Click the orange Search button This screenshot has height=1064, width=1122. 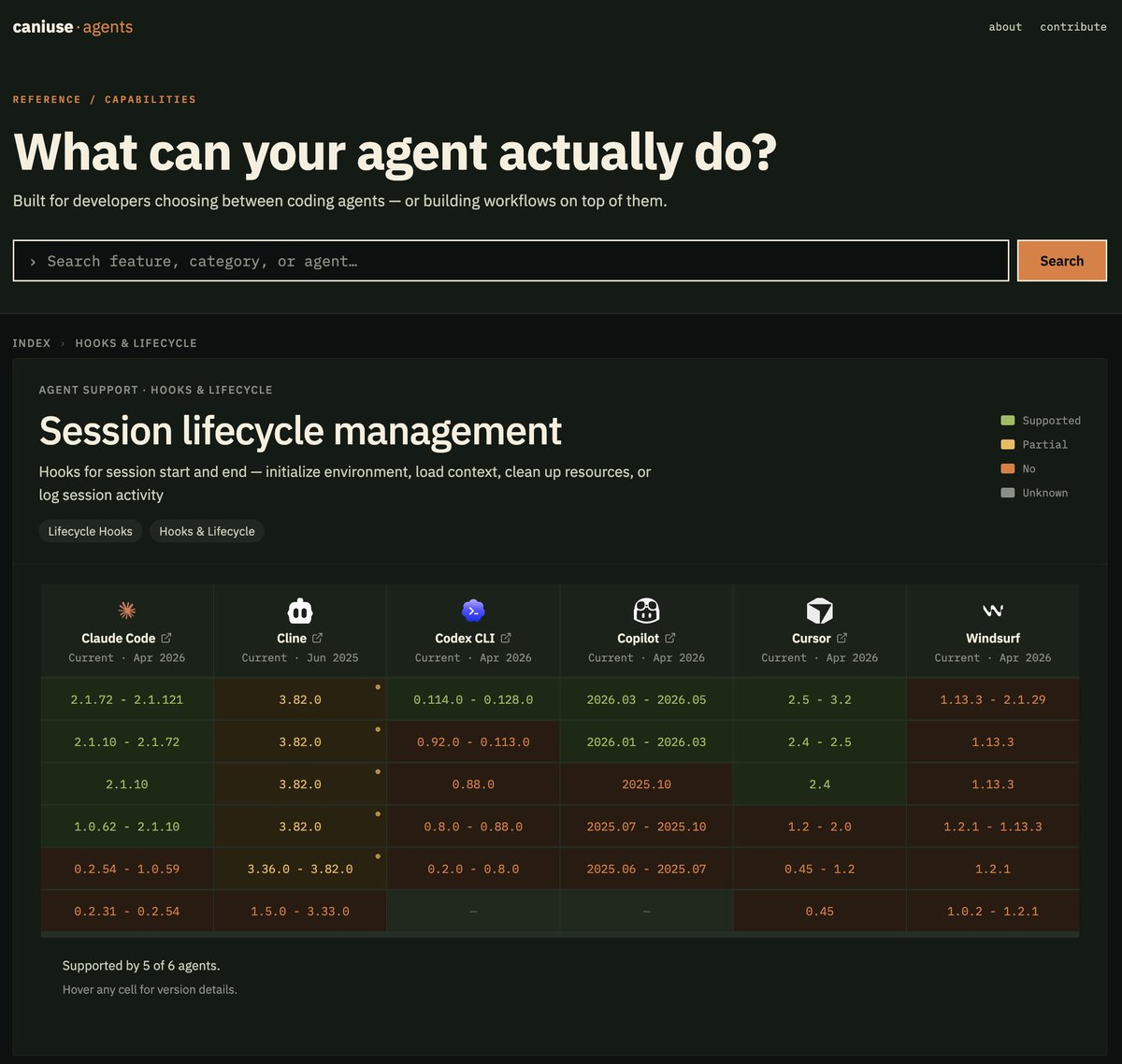click(x=1062, y=261)
